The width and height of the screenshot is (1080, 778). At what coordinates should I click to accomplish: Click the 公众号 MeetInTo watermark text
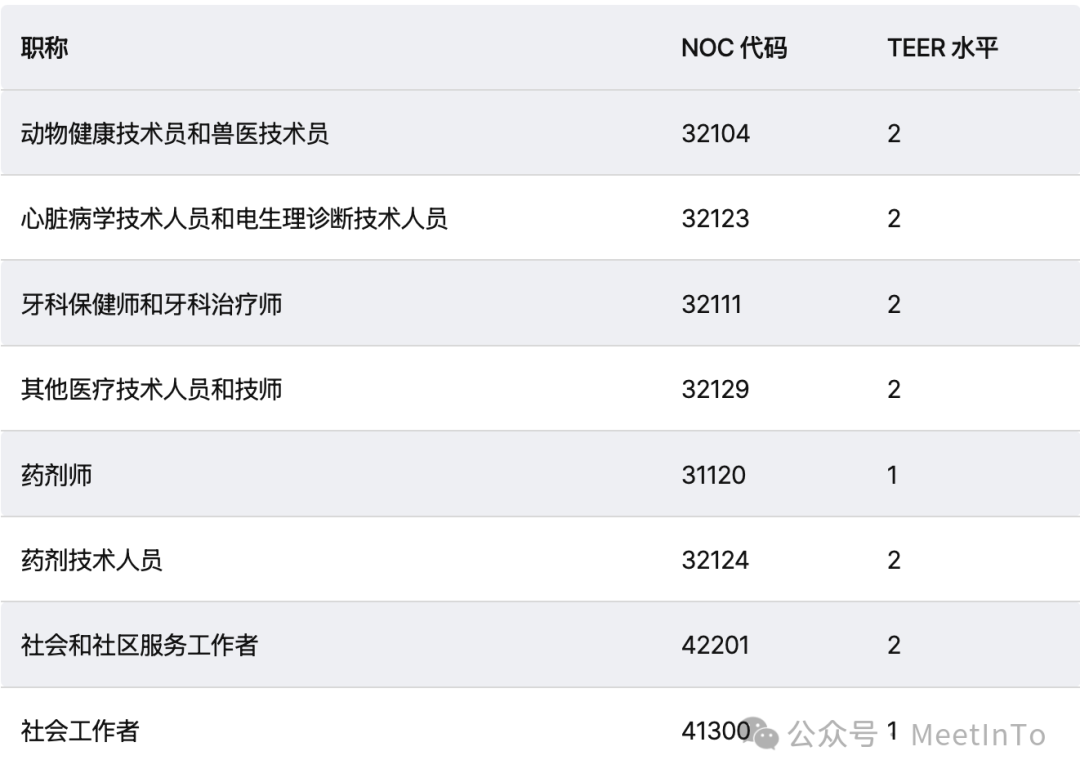917,734
